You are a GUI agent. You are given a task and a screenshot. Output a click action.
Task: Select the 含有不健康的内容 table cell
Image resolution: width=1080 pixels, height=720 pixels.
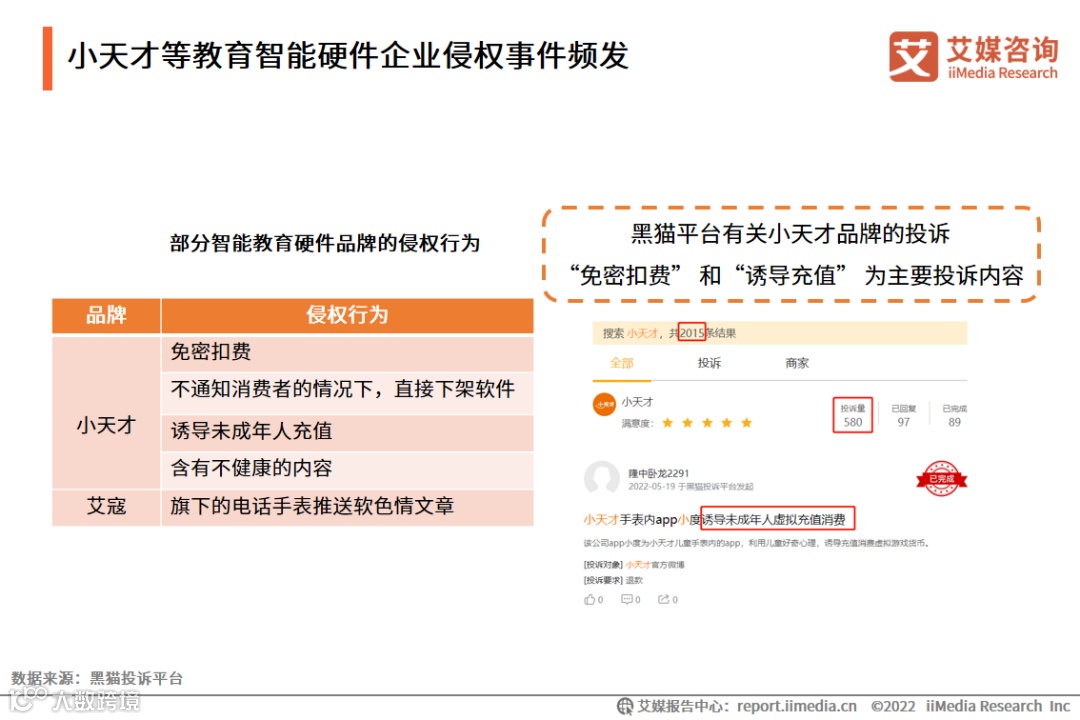tap(347, 470)
